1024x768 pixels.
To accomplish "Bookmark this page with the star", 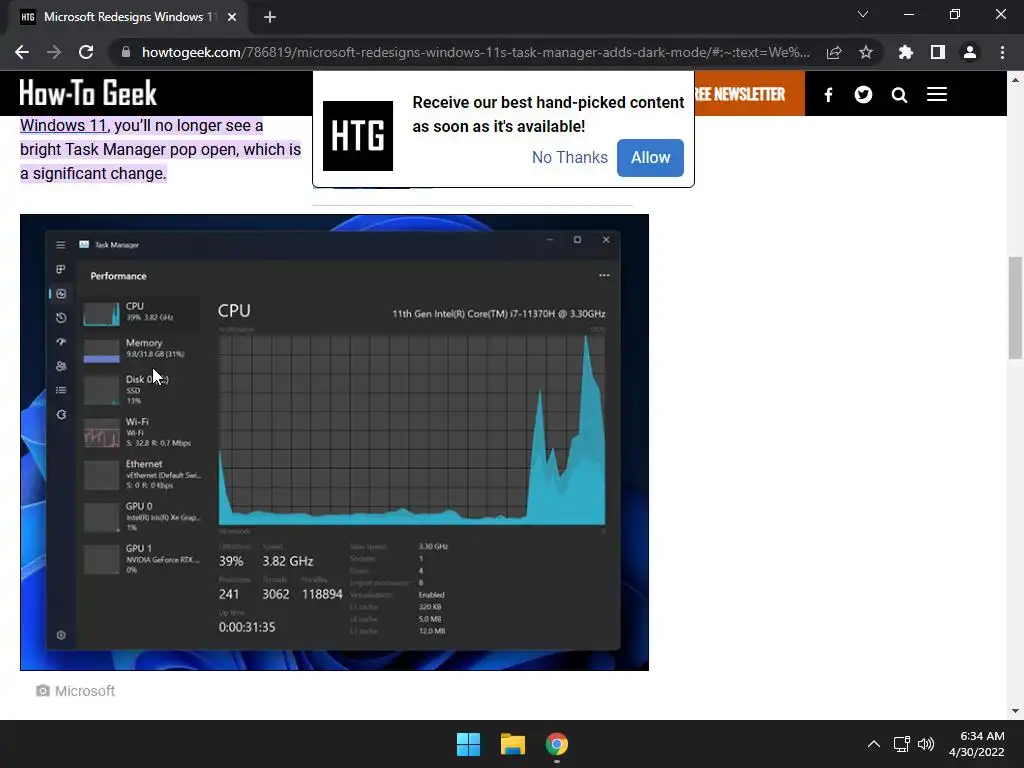I will [865, 52].
